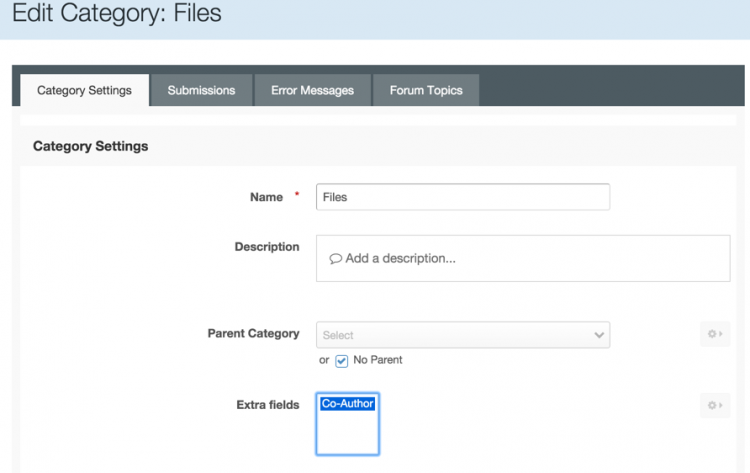This screenshot has height=473, width=750.
Task: Uncheck the No Parent checkbox
Action: point(342,361)
